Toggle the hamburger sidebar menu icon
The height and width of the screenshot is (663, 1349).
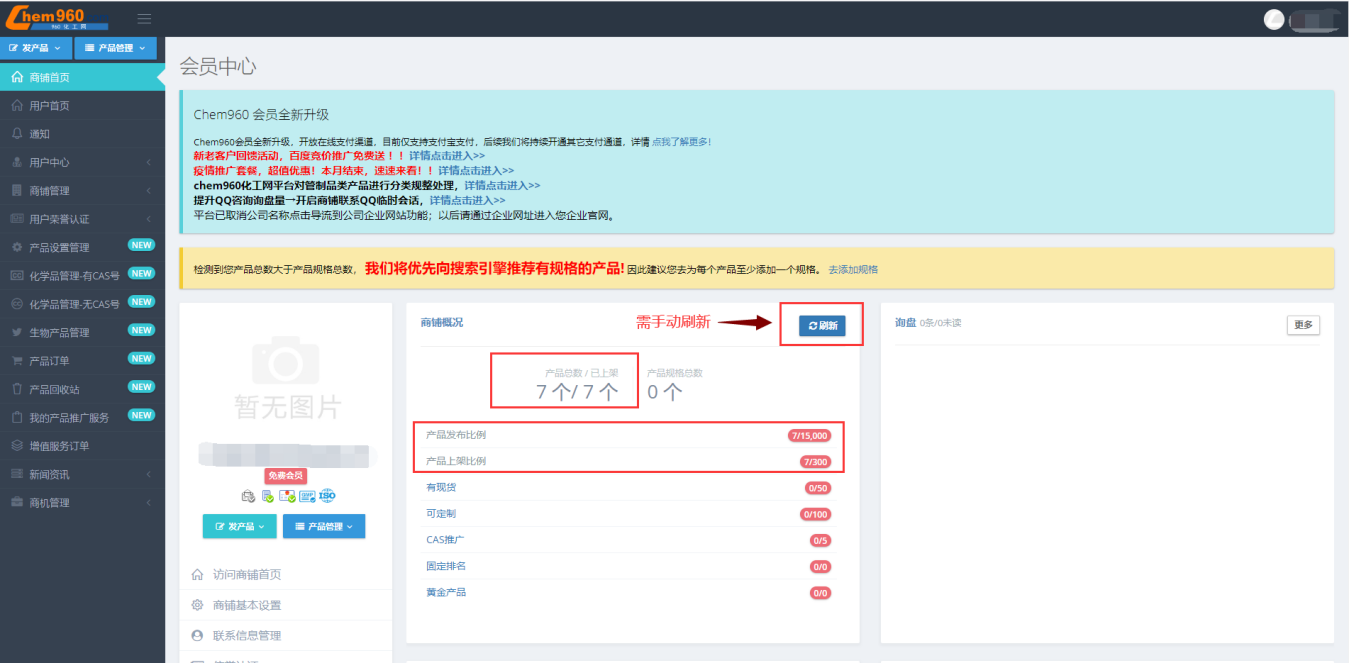coord(144,19)
